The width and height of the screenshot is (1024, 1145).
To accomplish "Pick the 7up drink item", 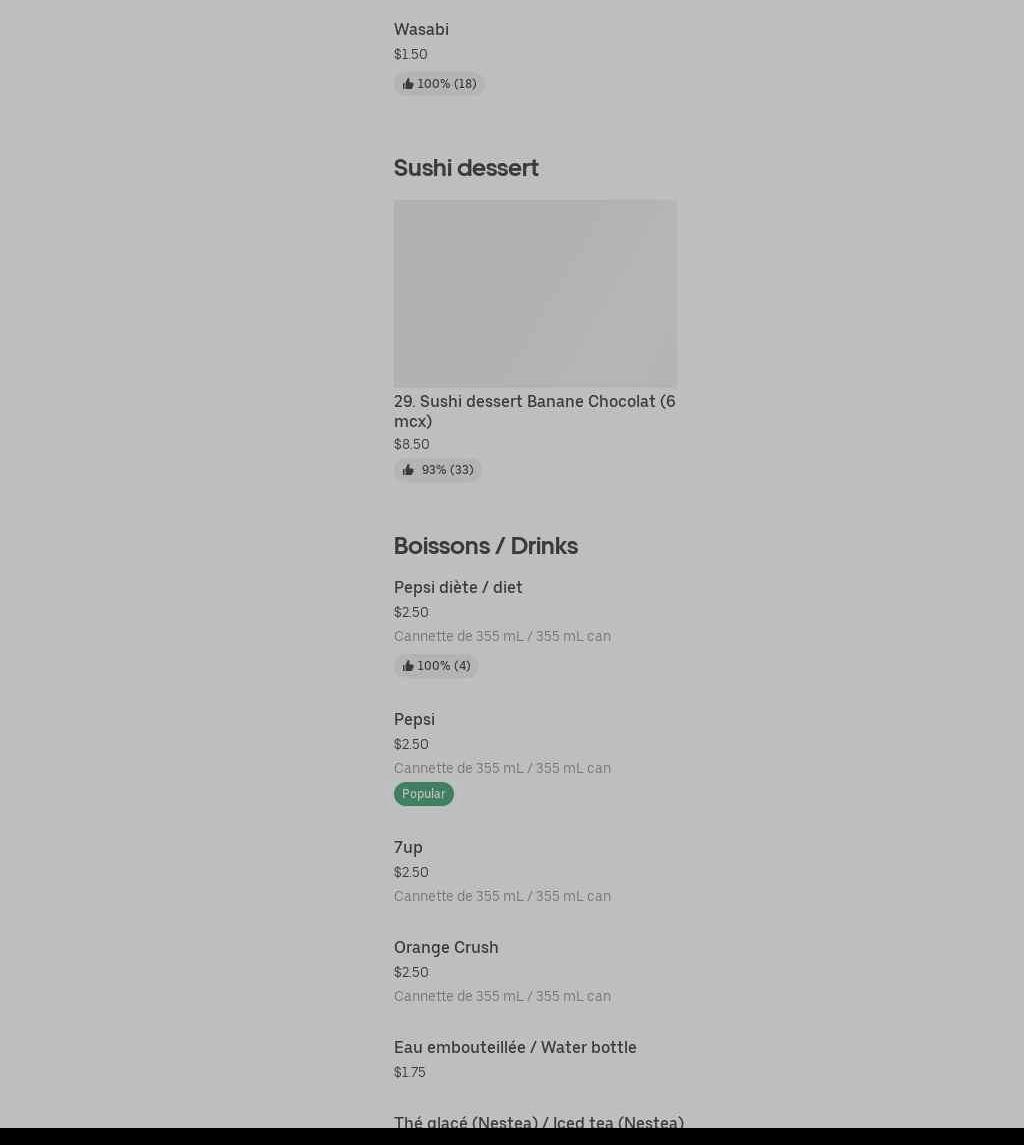I will [x=408, y=848].
